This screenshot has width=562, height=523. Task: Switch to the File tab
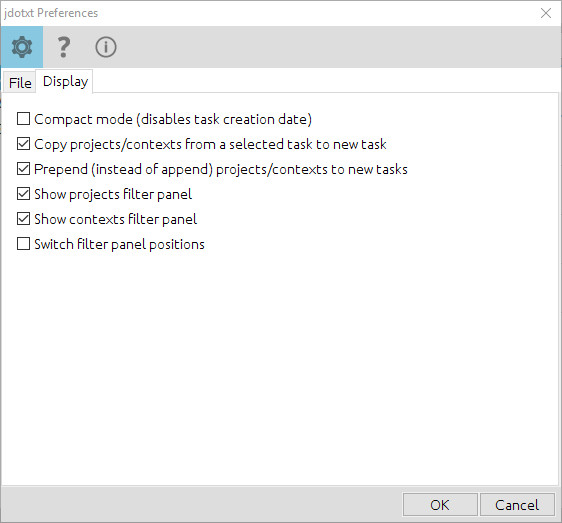[20, 83]
